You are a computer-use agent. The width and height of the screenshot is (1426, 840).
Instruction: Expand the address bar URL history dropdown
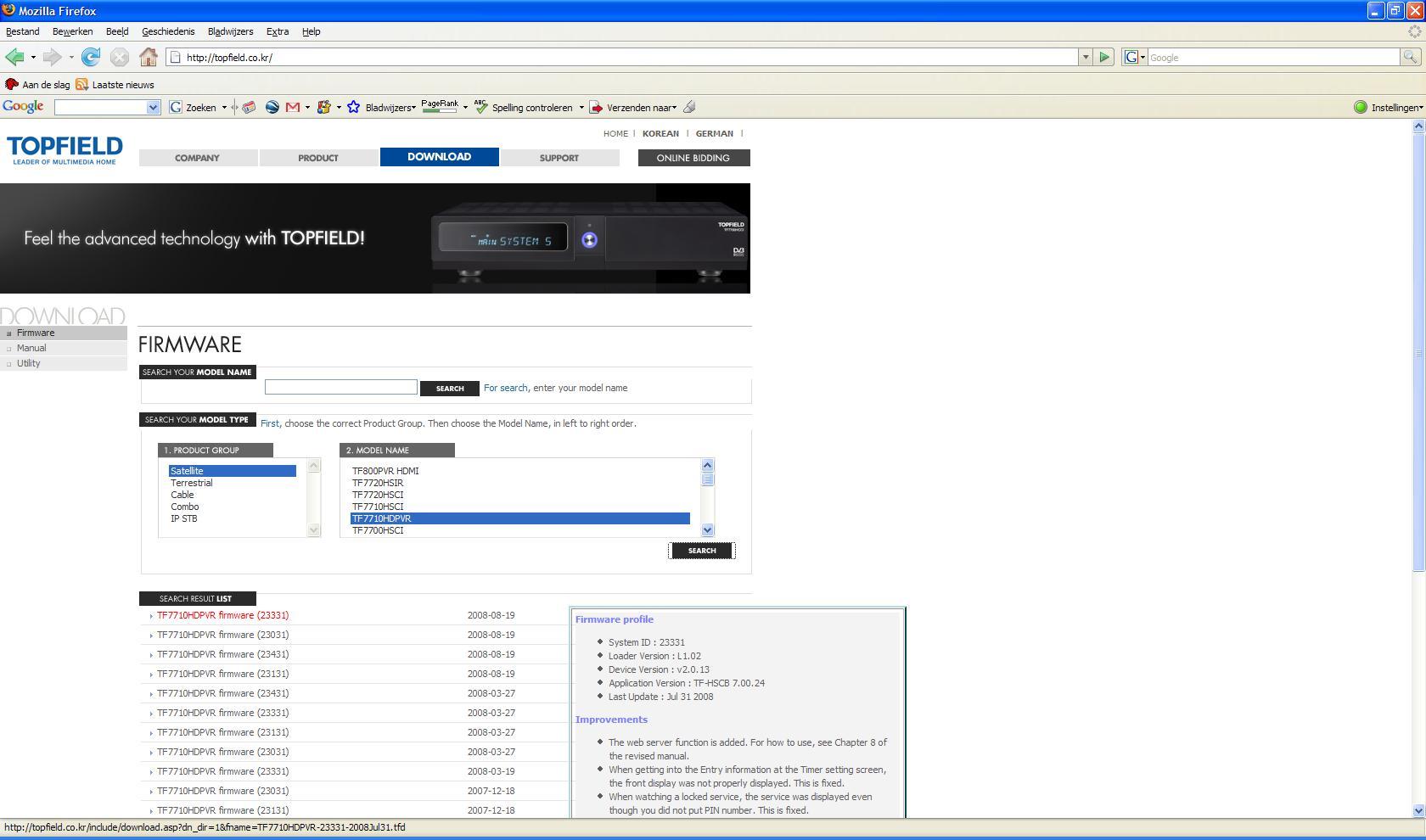click(1085, 57)
